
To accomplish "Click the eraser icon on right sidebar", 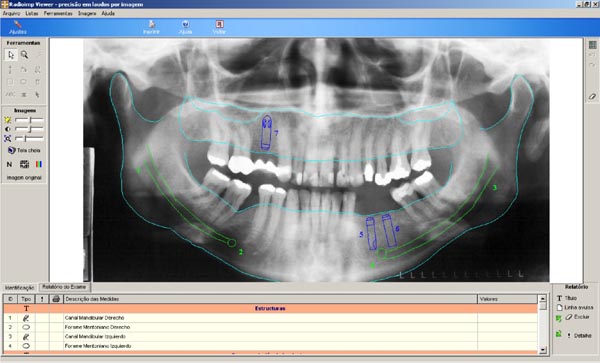I will point(592,96).
